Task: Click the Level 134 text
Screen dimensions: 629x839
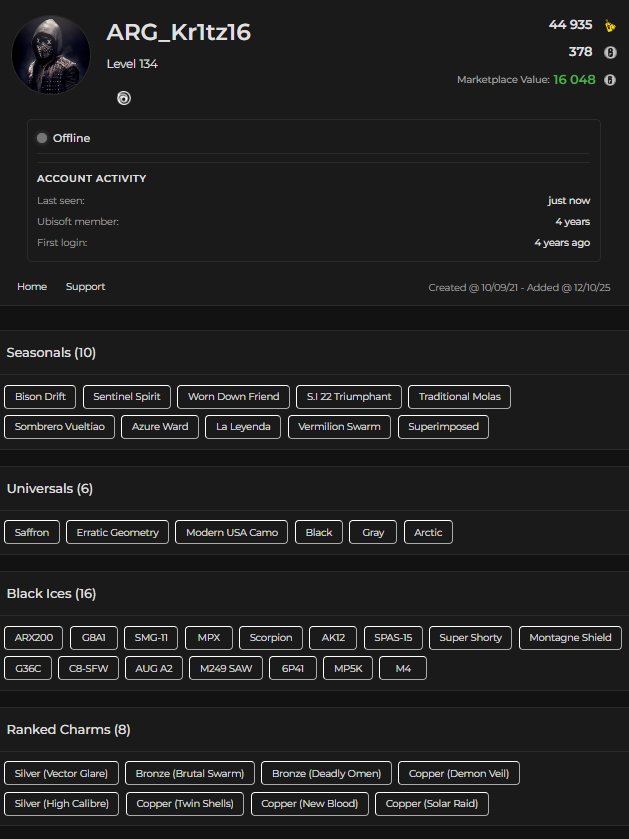Action: point(132,64)
